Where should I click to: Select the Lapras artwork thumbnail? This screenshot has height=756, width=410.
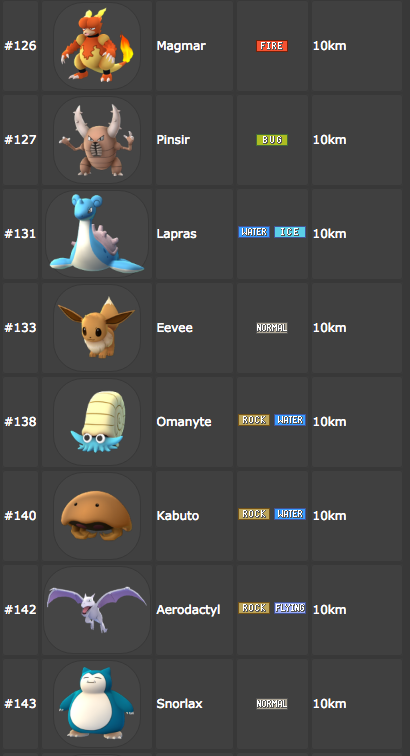[96, 234]
